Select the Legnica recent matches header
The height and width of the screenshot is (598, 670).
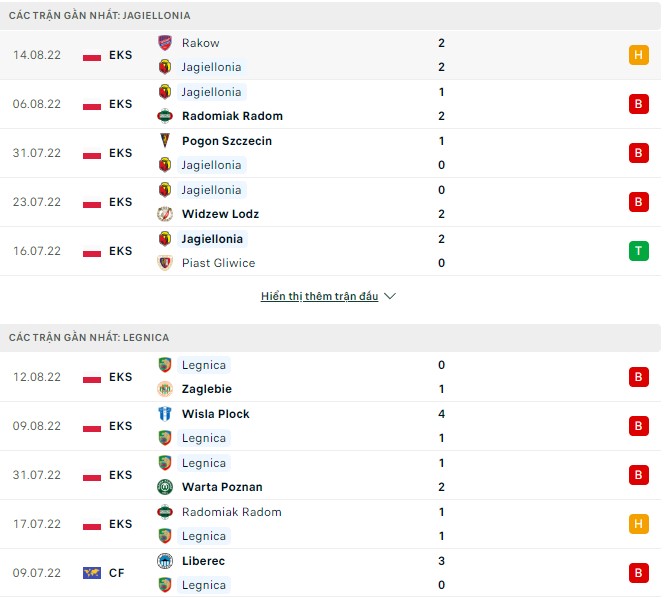(x=89, y=338)
